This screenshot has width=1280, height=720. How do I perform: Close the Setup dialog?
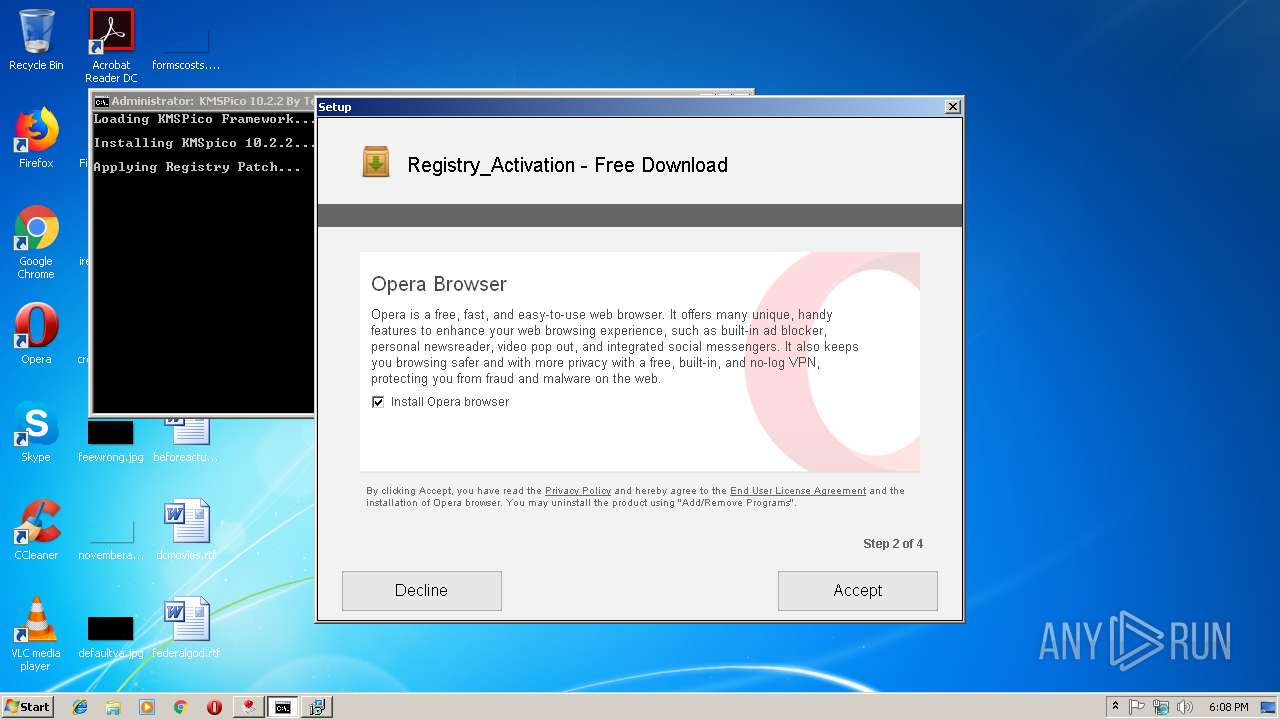pos(953,106)
